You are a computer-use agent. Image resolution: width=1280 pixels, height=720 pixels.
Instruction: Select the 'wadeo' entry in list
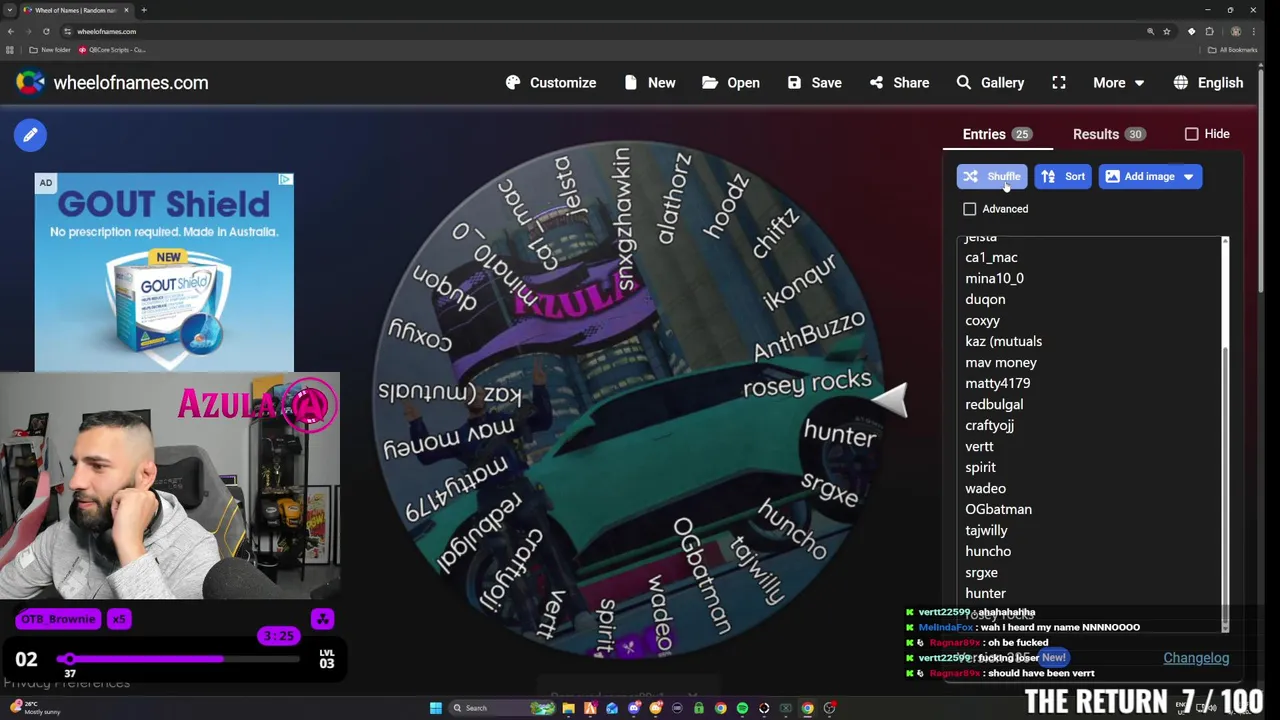(x=985, y=488)
